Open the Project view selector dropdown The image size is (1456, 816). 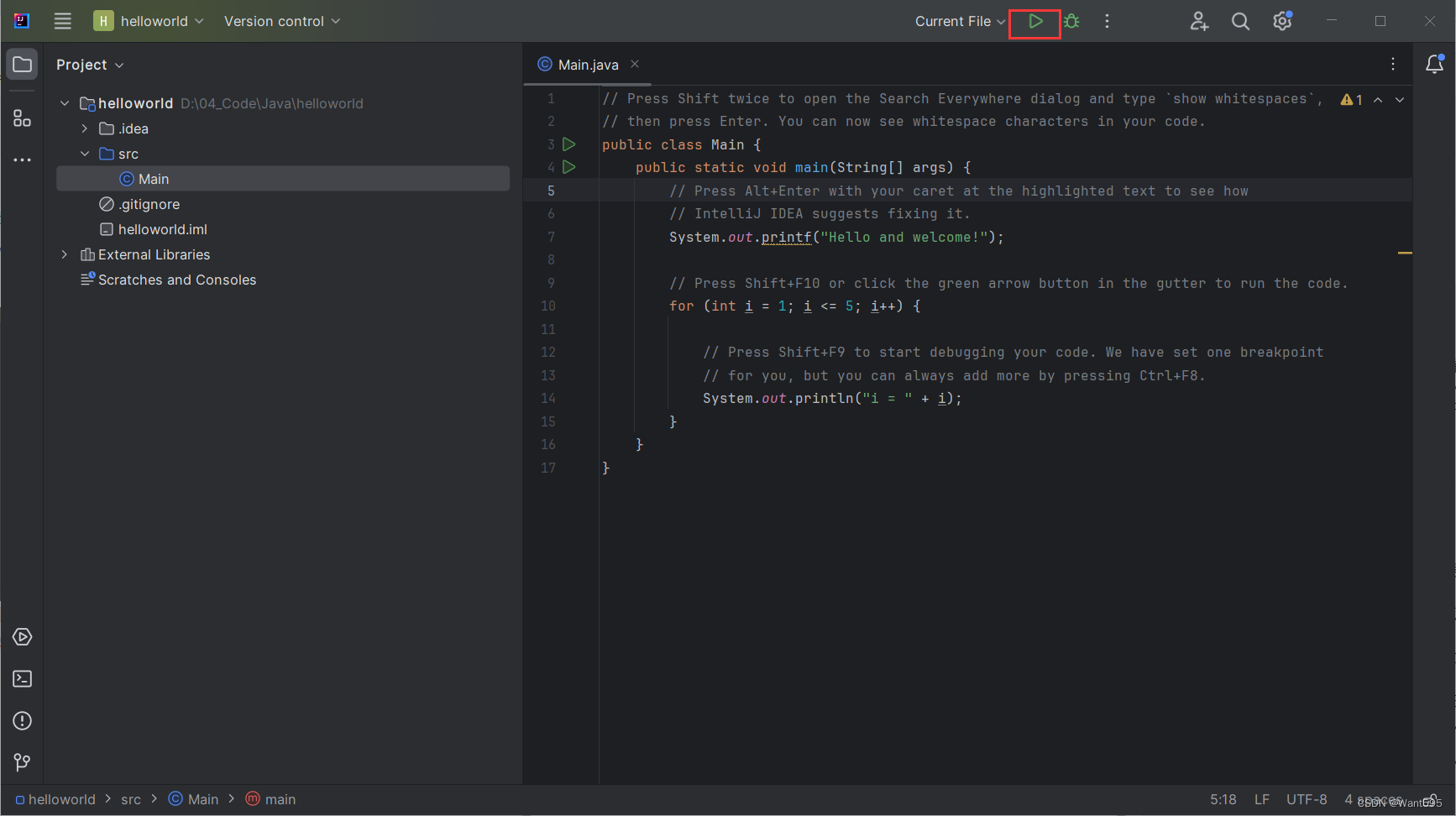click(x=90, y=65)
